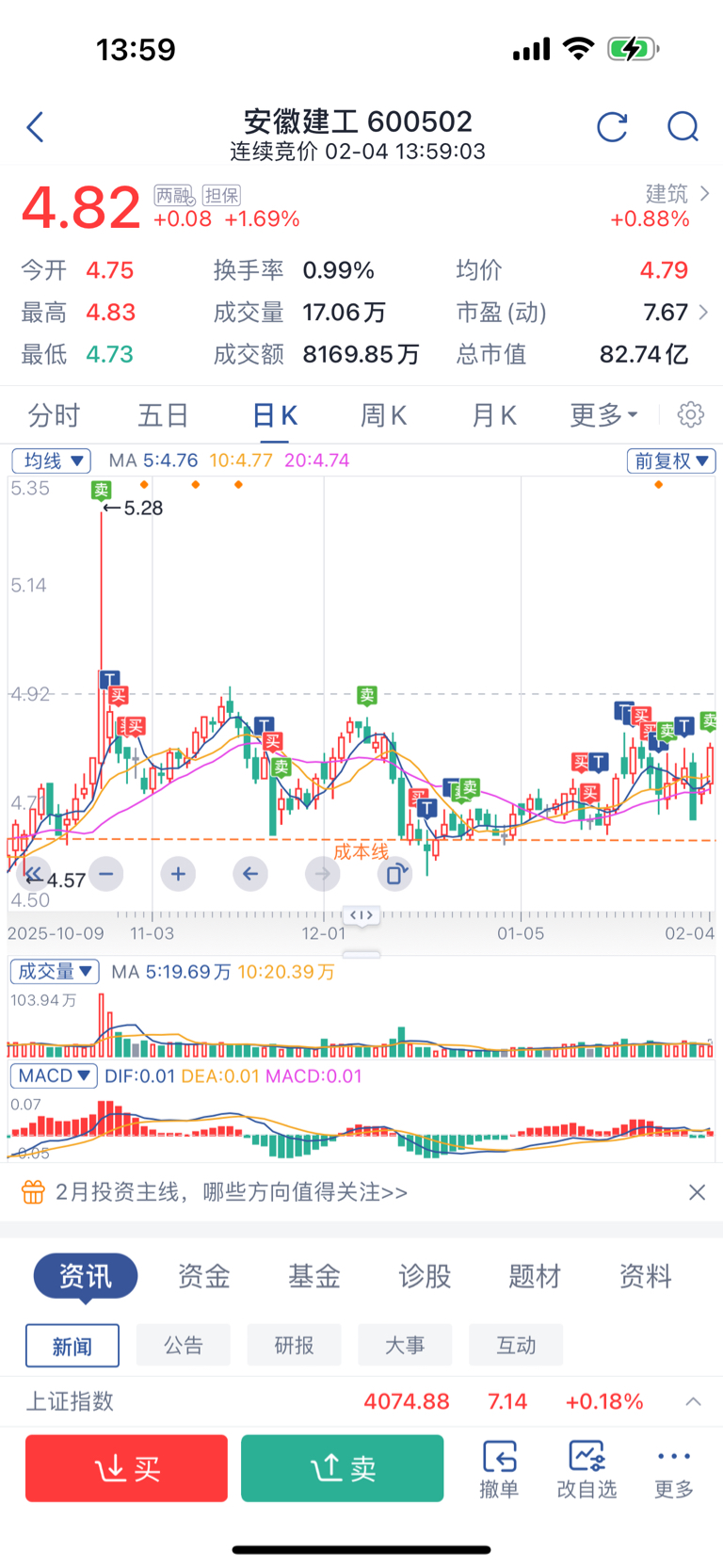723x1568 pixels.
Task: Open the 成交量 indicator dropdown
Action: tap(55, 971)
